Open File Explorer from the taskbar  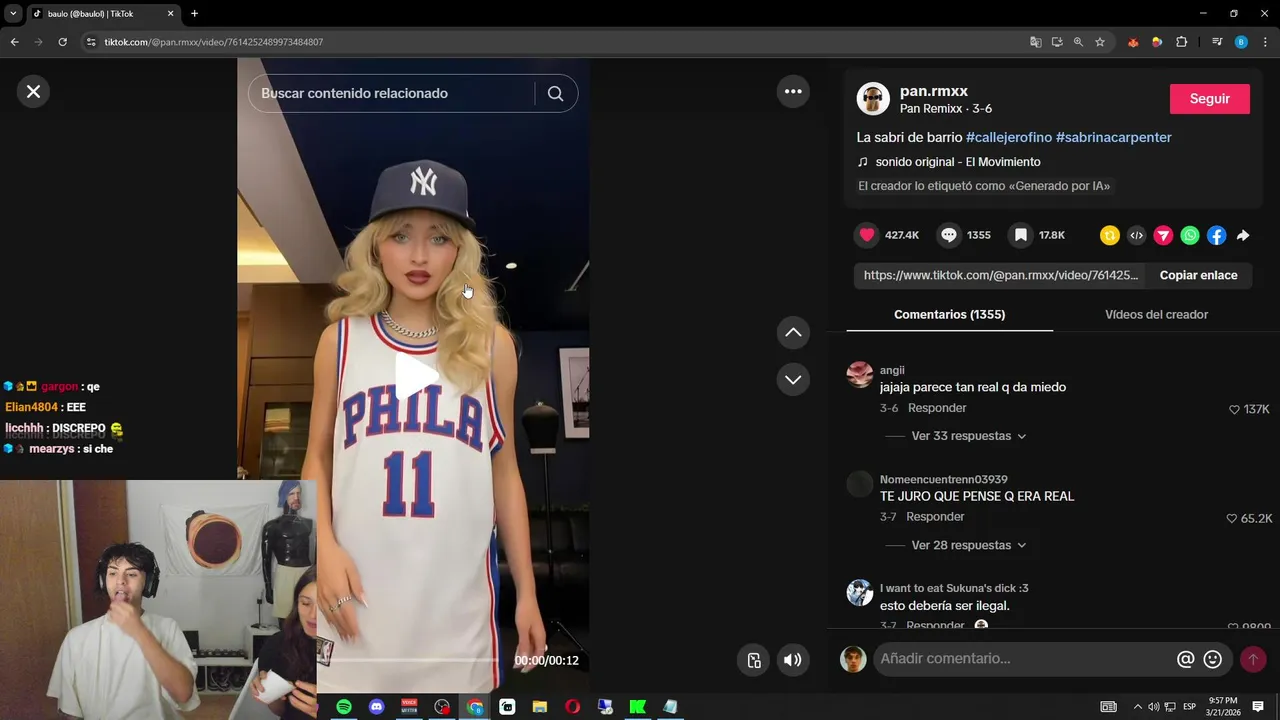pos(540,707)
